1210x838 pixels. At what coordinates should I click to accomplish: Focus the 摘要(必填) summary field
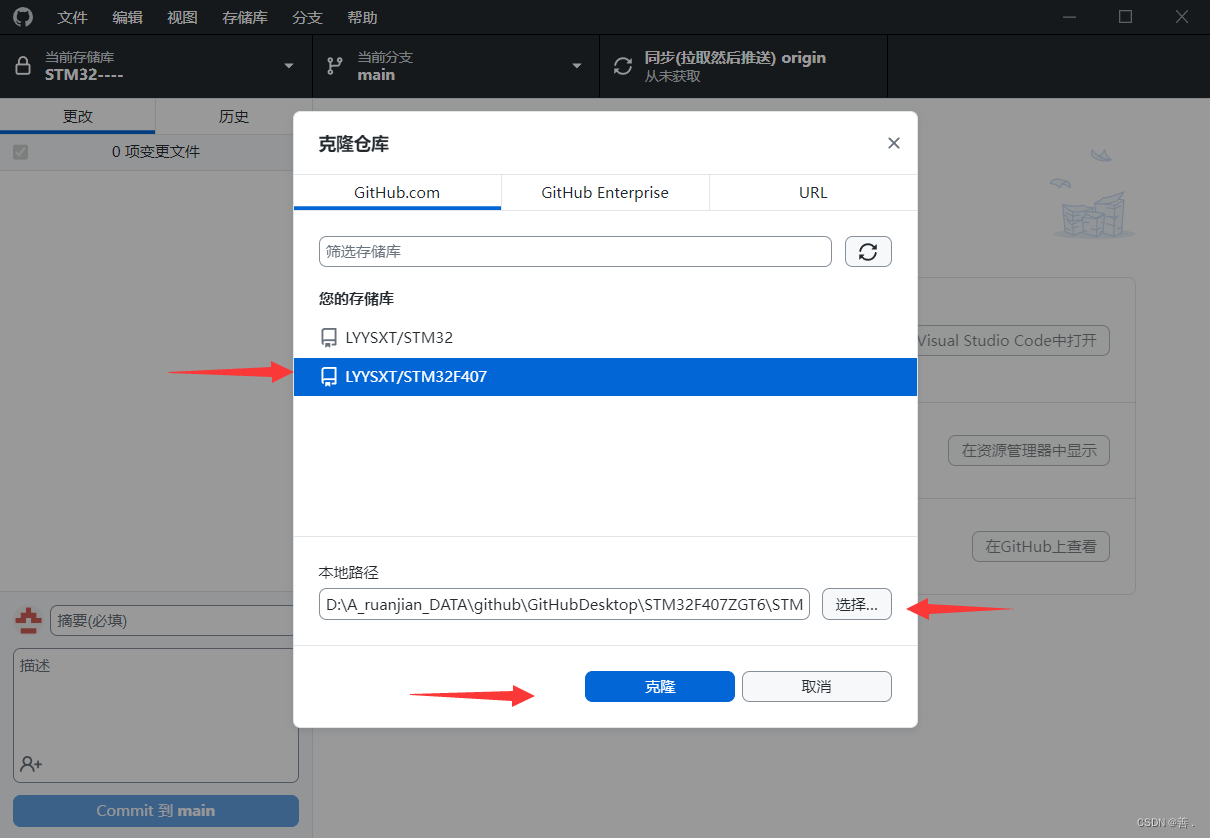click(x=172, y=620)
